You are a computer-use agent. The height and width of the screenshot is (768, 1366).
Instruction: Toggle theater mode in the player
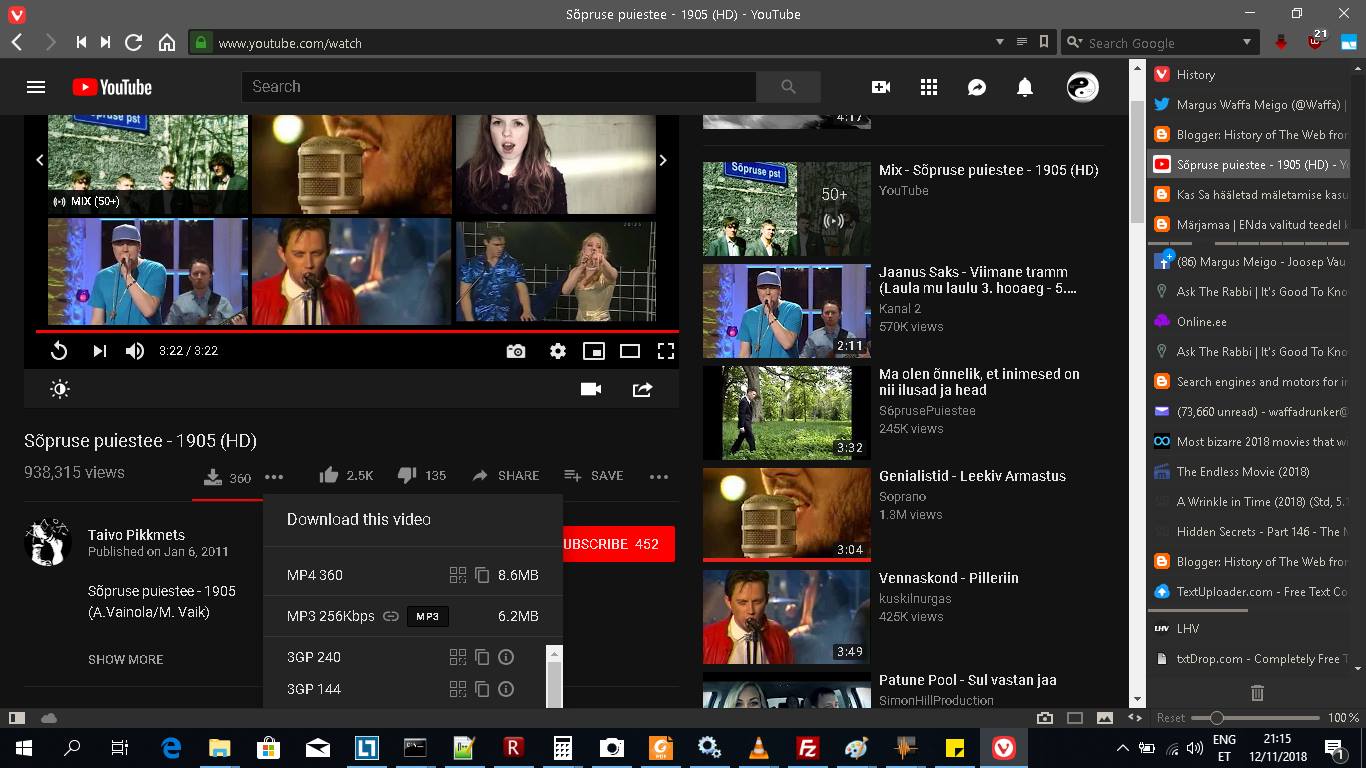coord(630,351)
